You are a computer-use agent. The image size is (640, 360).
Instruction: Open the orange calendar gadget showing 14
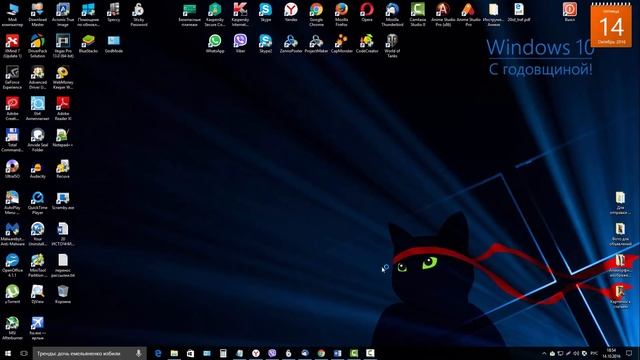(611, 25)
